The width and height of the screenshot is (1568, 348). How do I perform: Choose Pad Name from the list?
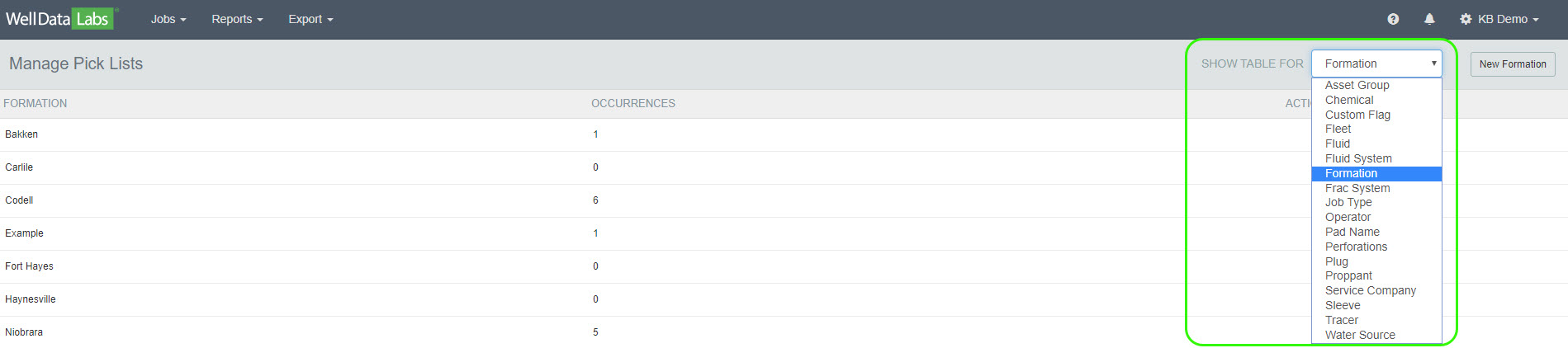(1352, 232)
